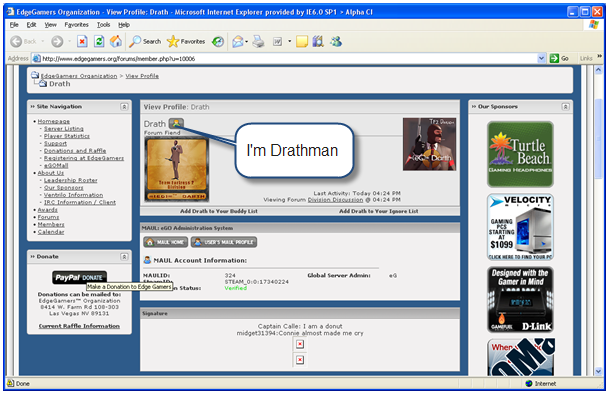Click the address bar URL field
This screenshot has height=393, width=609.
tap(285, 59)
